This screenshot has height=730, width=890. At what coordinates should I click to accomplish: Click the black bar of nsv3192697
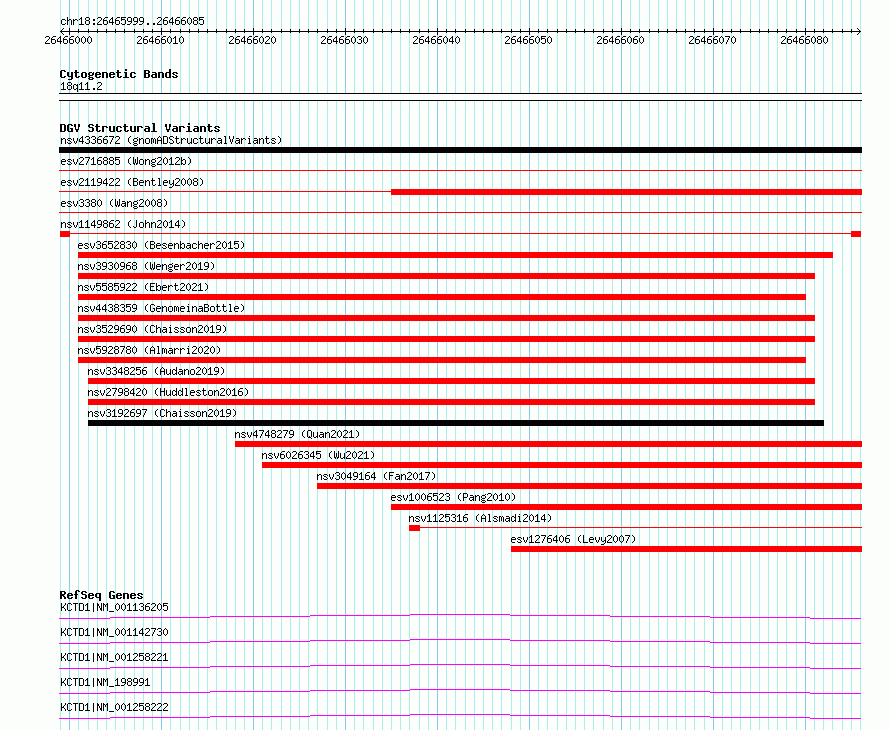coord(456,423)
